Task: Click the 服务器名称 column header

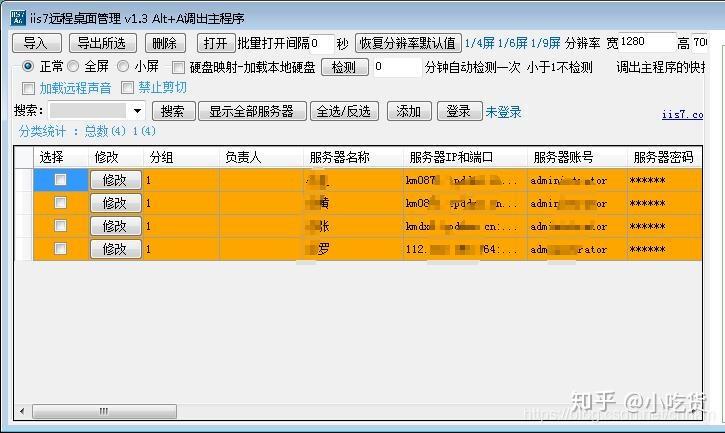Action: click(x=339, y=157)
